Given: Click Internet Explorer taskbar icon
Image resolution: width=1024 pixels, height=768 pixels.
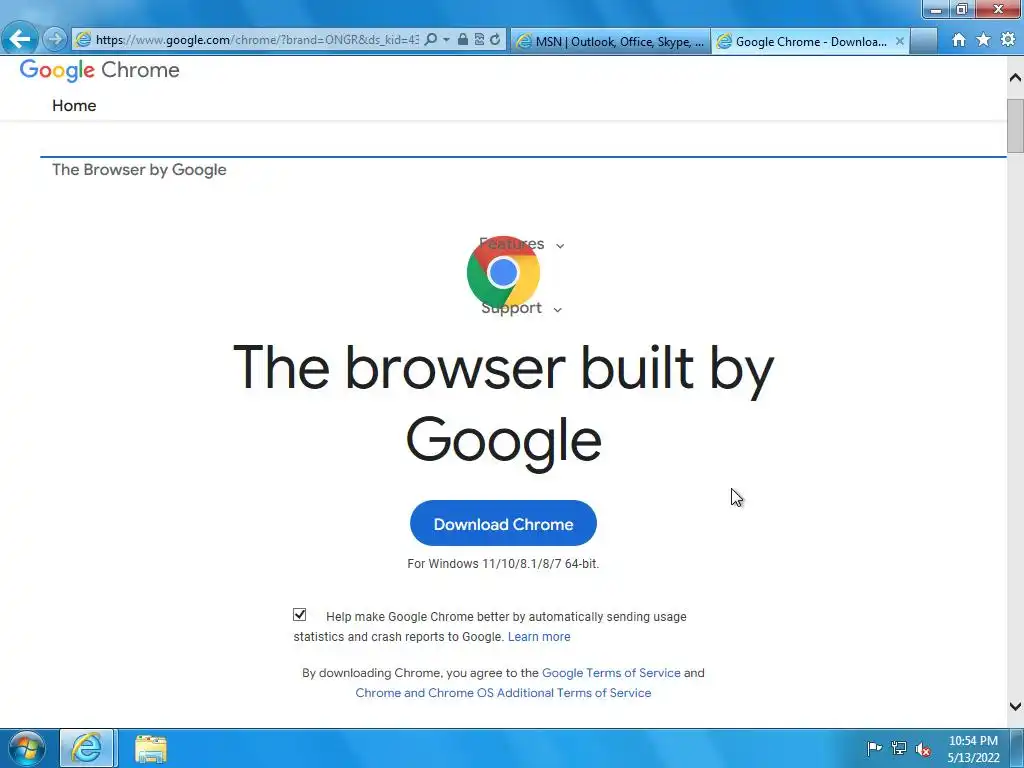Looking at the screenshot, I should (x=87, y=748).
